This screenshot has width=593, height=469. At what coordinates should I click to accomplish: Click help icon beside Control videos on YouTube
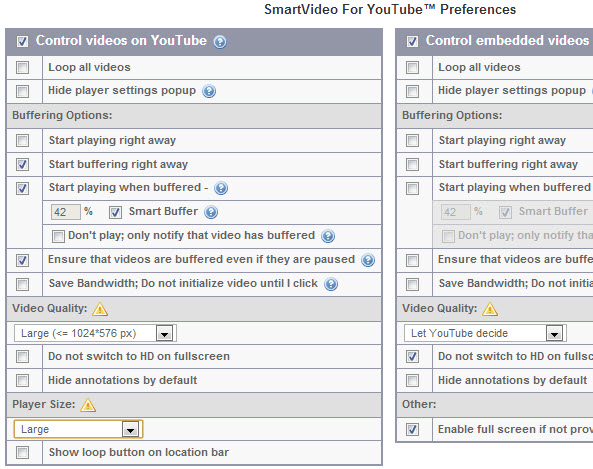[x=220, y=42]
